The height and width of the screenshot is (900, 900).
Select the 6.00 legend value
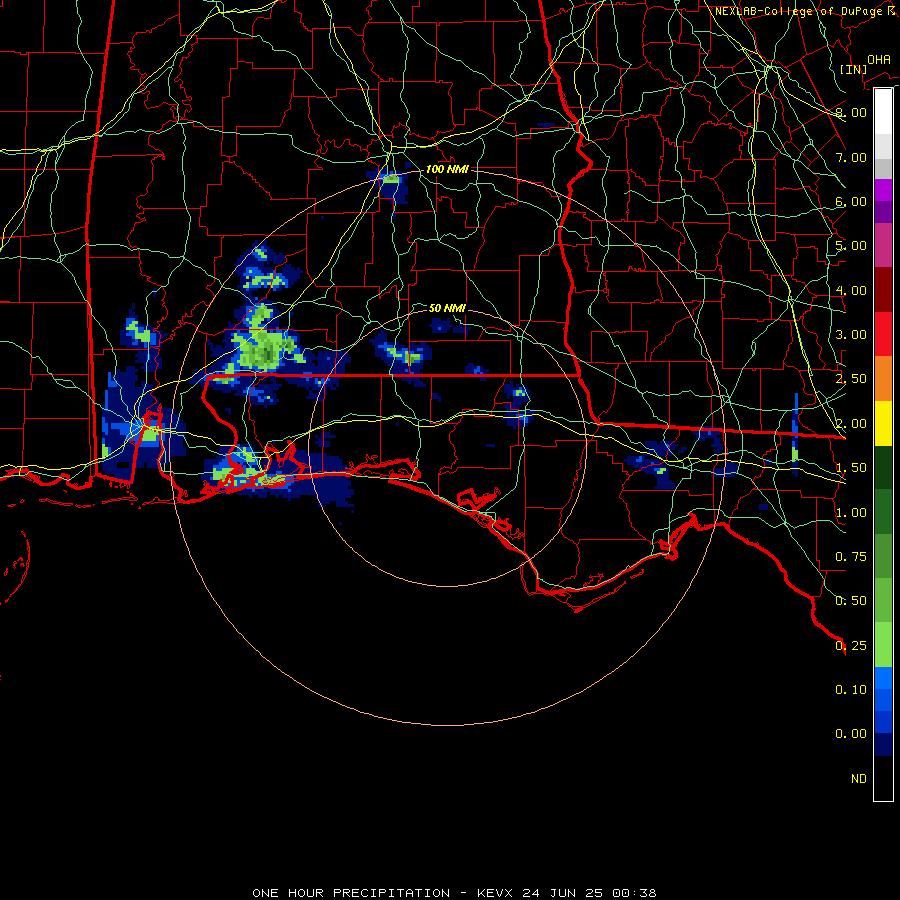pyautogui.click(x=851, y=201)
